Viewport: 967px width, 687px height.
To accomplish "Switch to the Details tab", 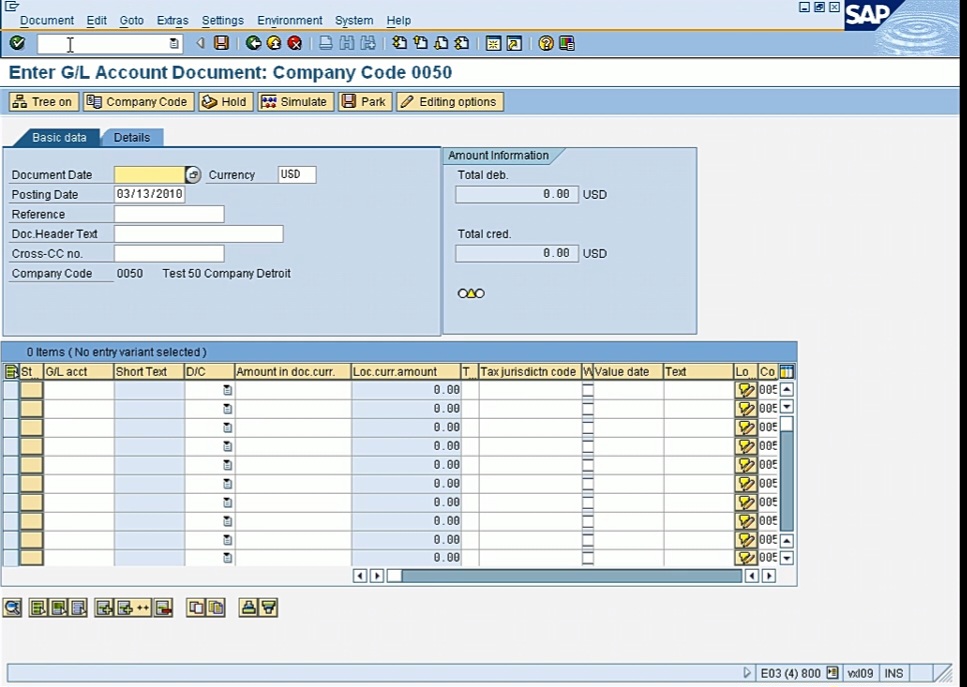I will 132,138.
